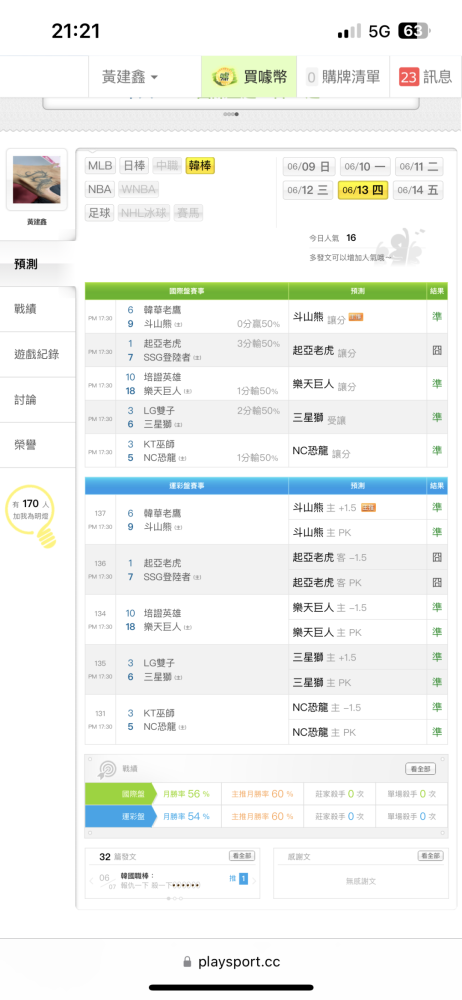Select the 韓棒 league filter
The height and width of the screenshot is (1000, 462).
tap(200, 166)
